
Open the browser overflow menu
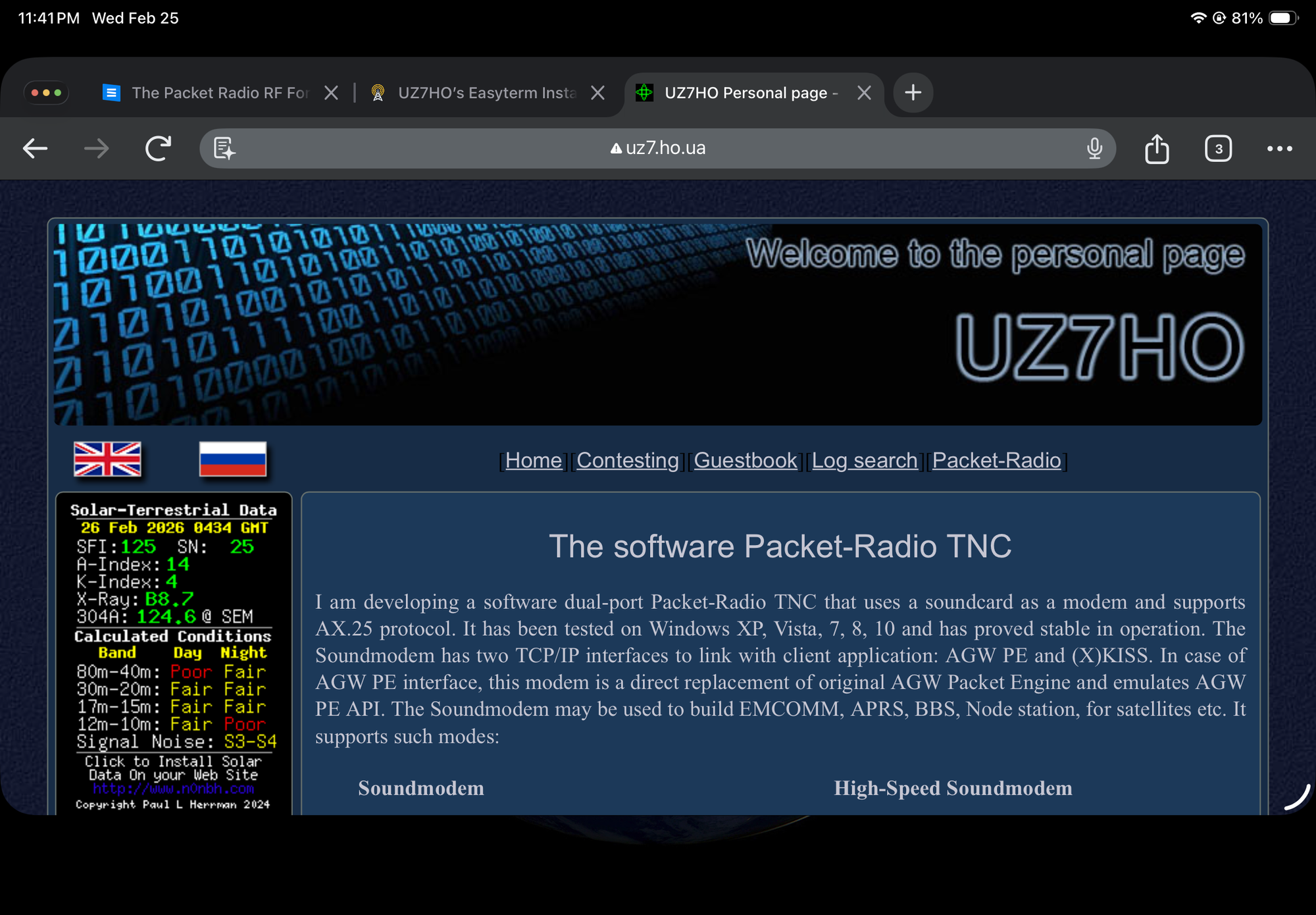pos(1278,148)
